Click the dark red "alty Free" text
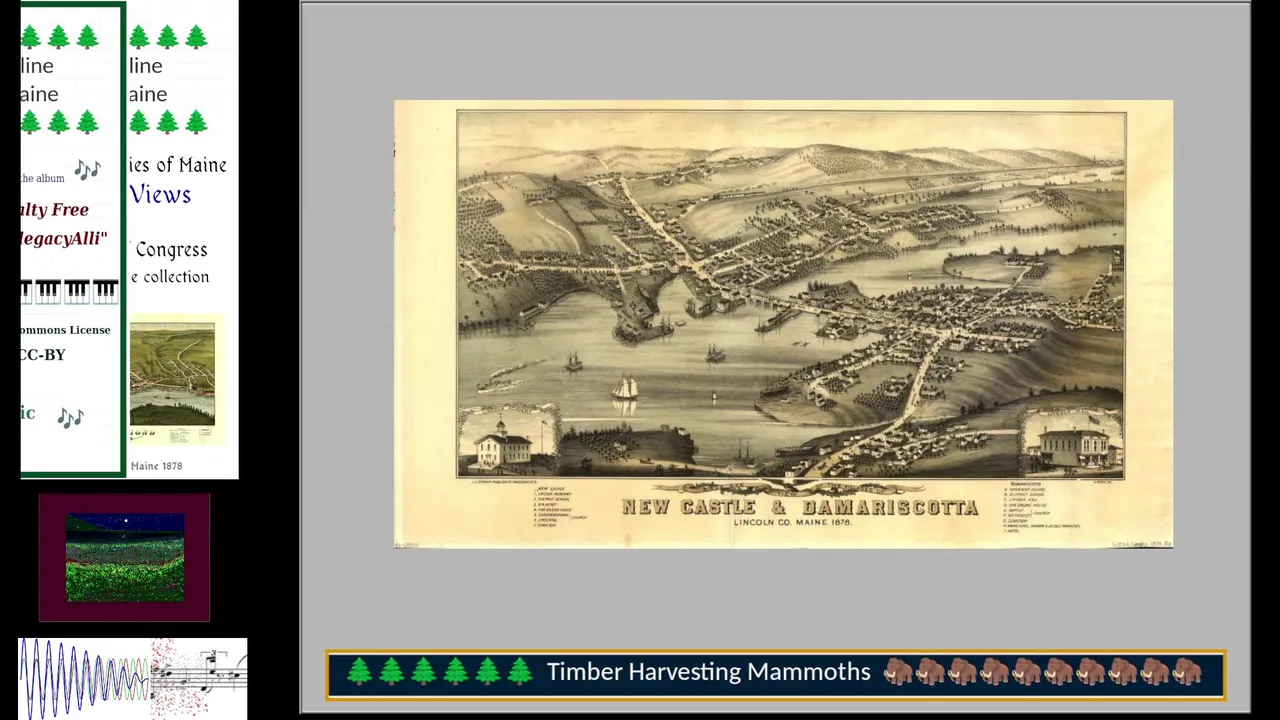The image size is (1280, 720). (54, 210)
